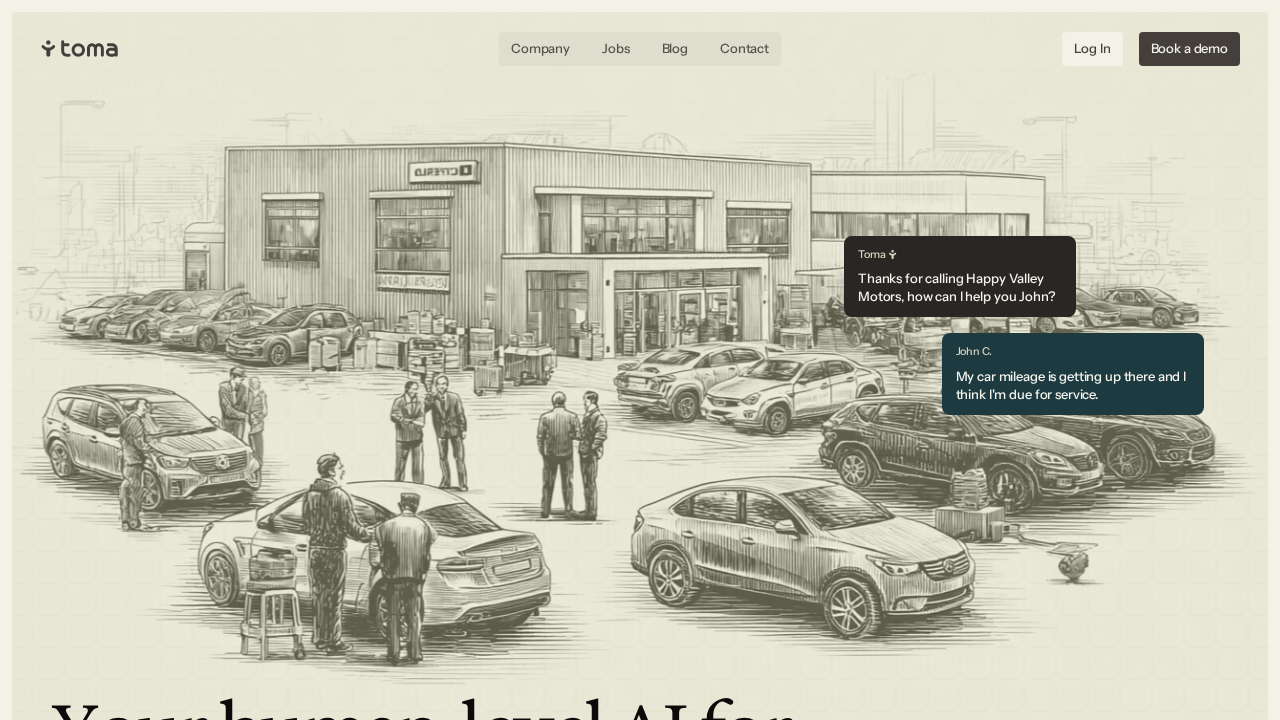Click the stool beside the foreground sedan
The height and width of the screenshot is (720, 1280).
click(x=270, y=620)
